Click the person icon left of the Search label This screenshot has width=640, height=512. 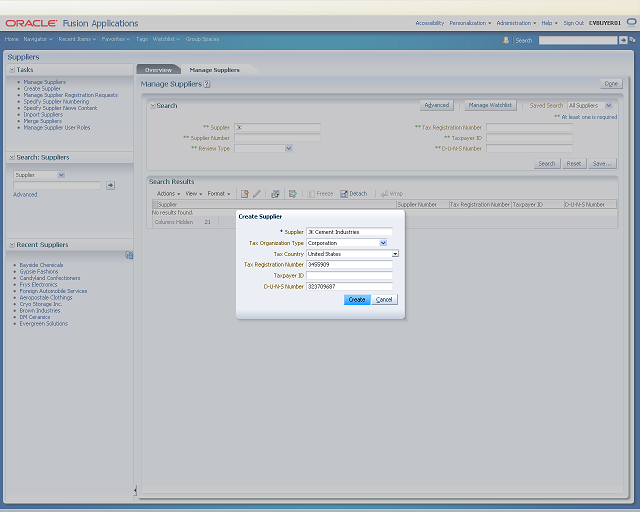(x=506, y=40)
